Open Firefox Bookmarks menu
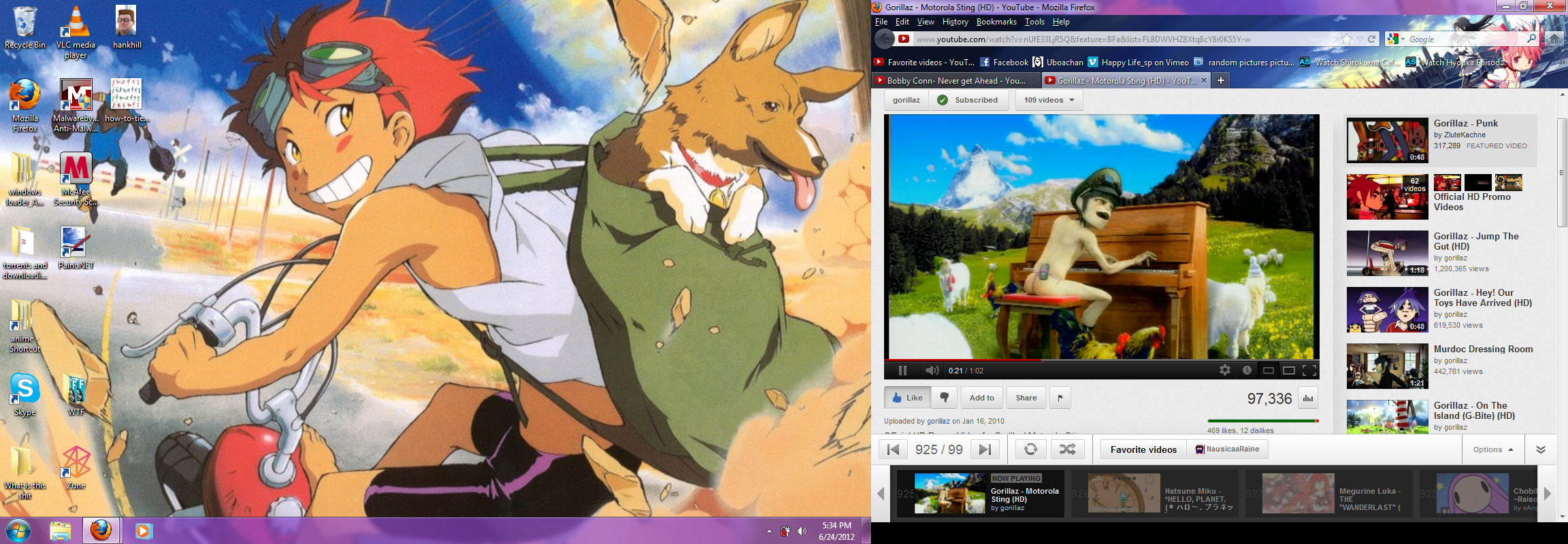This screenshot has width=1568, height=544. pyautogui.click(x=996, y=22)
